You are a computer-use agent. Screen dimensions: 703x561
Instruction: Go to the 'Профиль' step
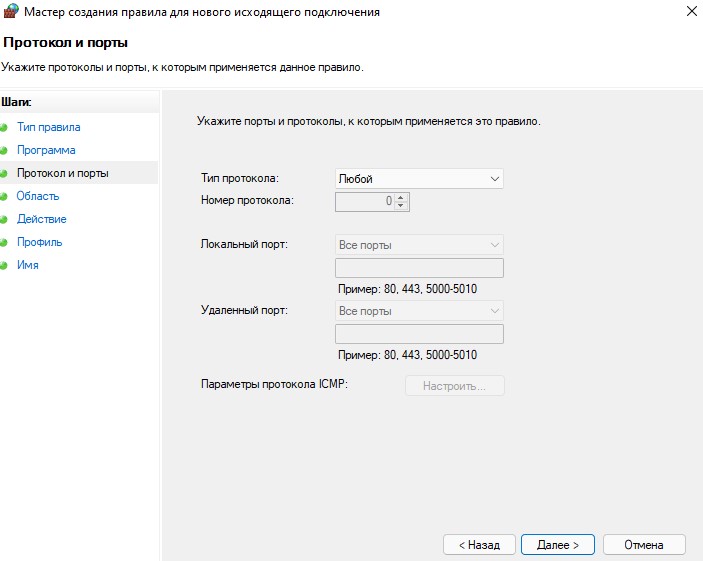[39, 242]
